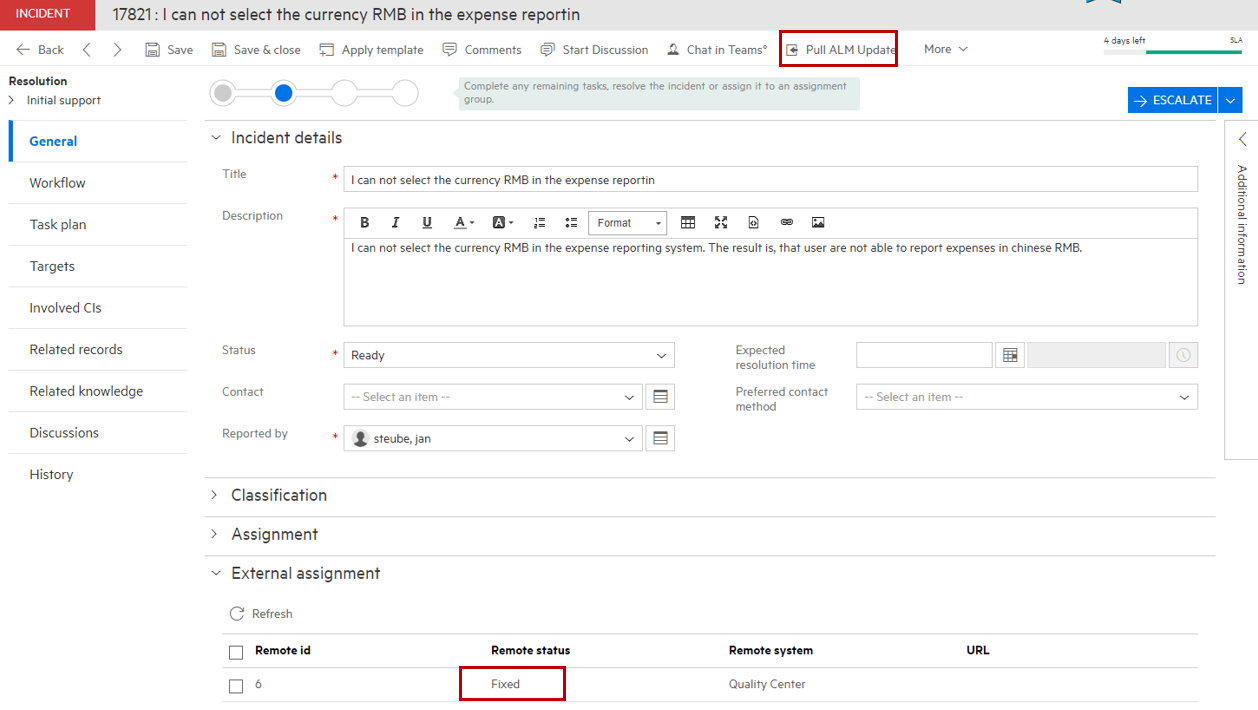Check the Remote id 6 row checkbox
The image size is (1258, 710).
point(235,685)
